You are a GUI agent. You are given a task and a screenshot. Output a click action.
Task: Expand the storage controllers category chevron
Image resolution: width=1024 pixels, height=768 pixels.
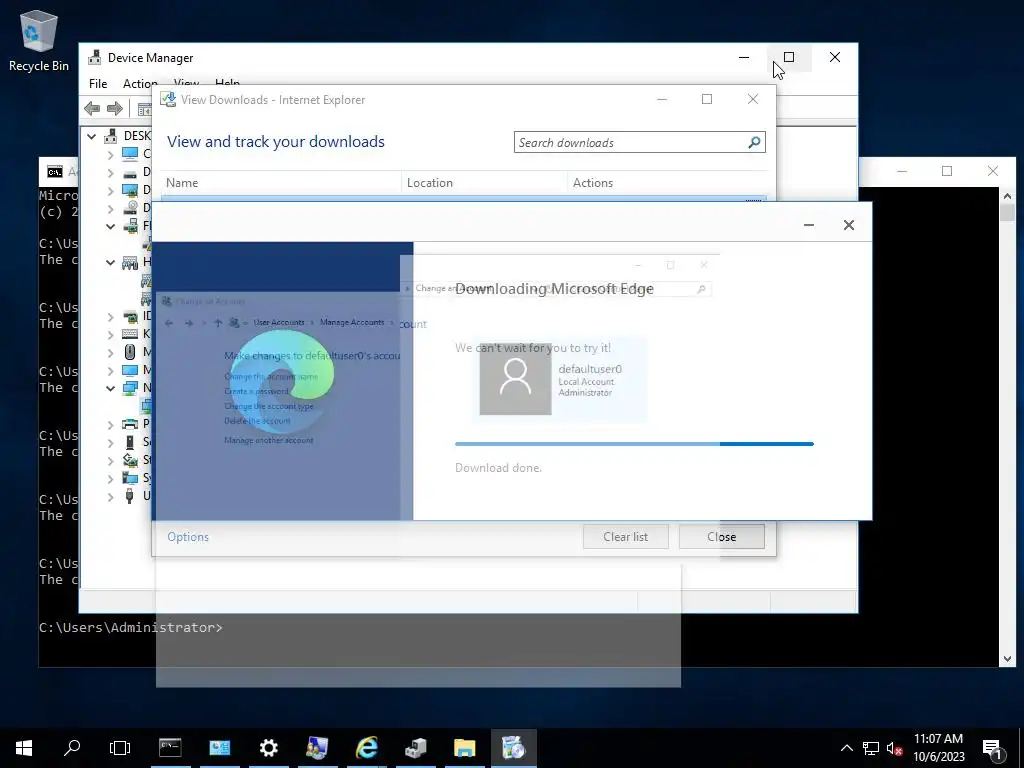110,460
